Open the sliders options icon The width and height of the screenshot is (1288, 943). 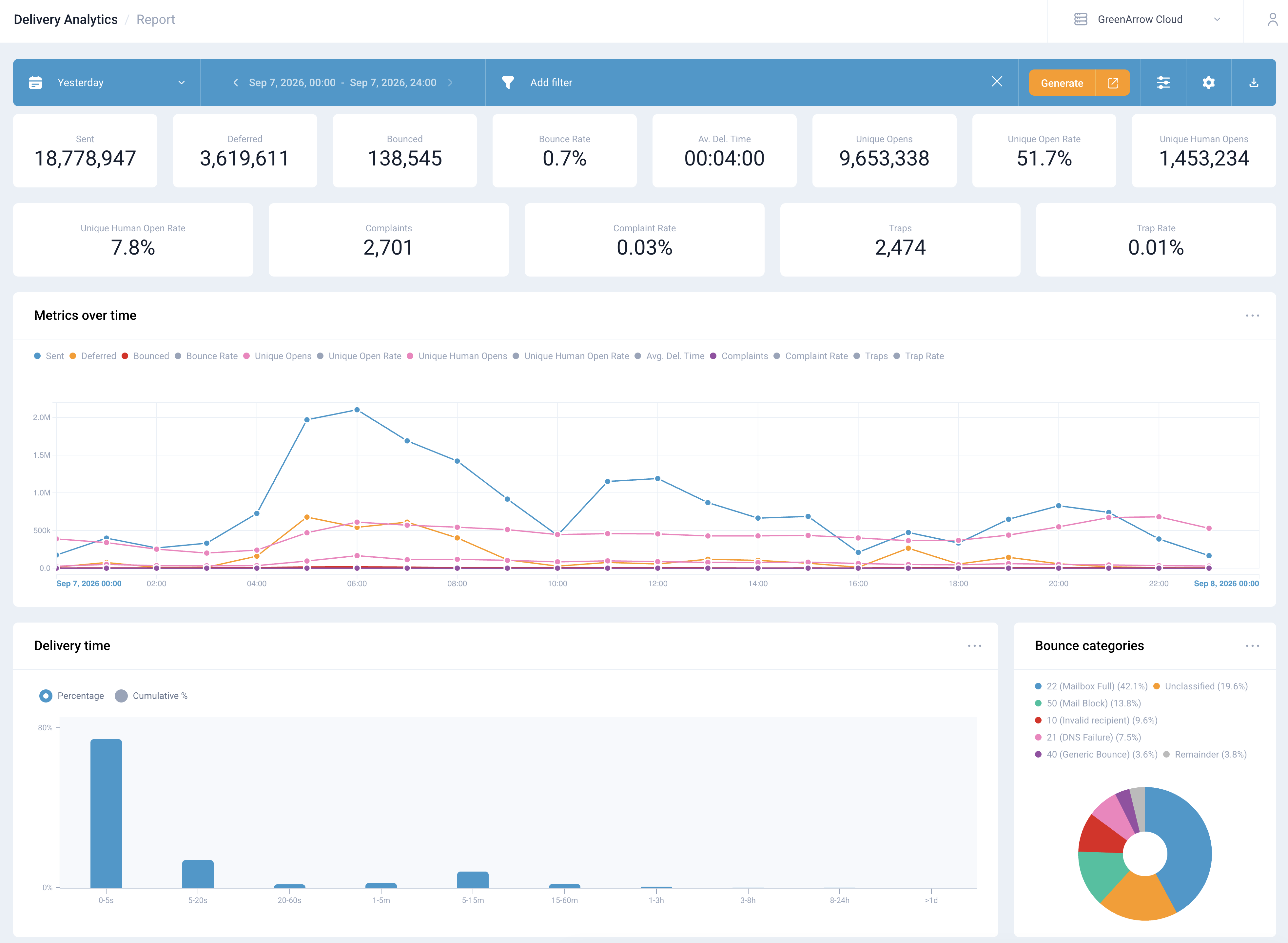[x=1163, y=83]
